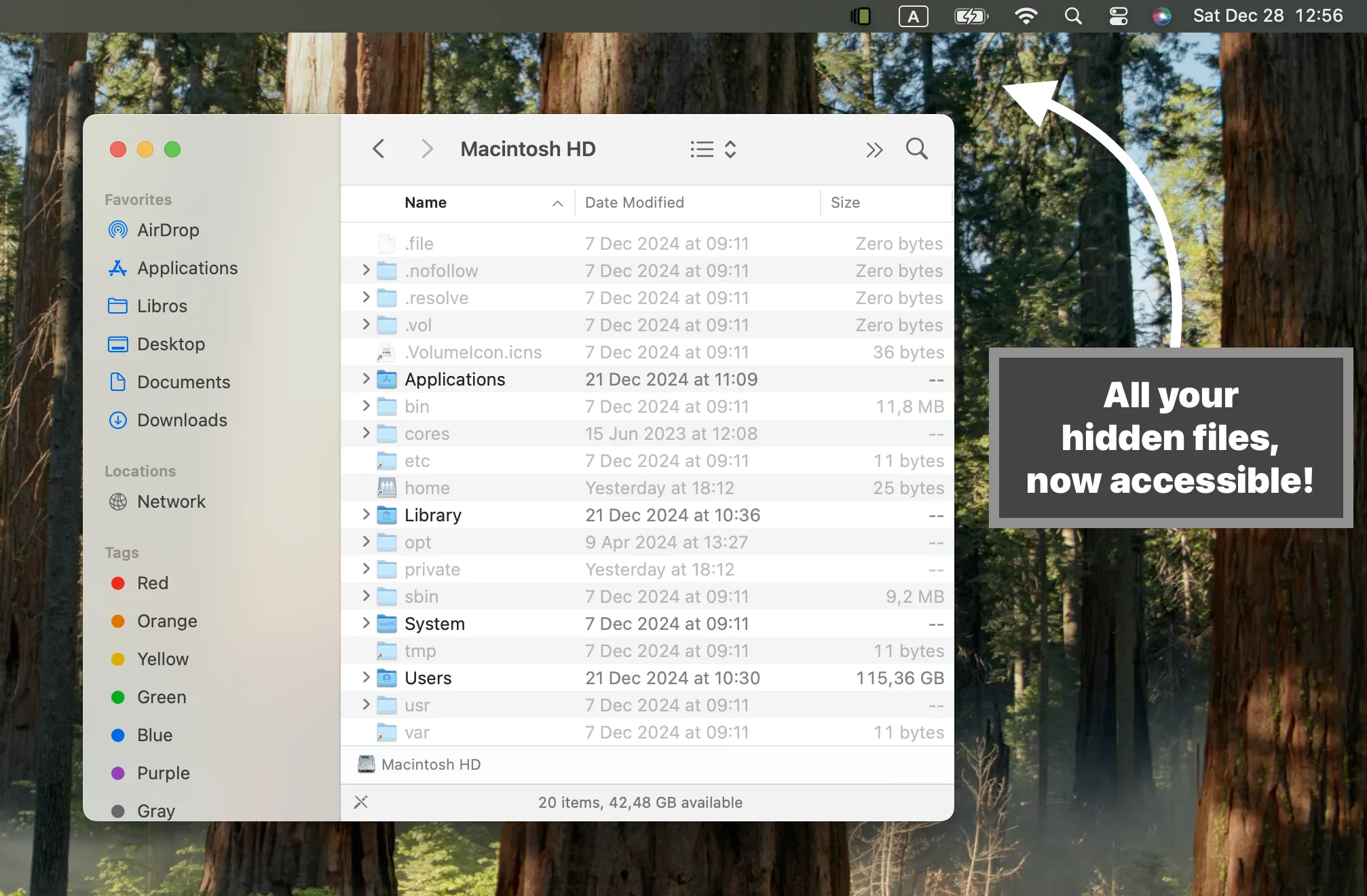Select the .VolumeIcon.icns file row
The width and height of the screenshot is (1367, 896).
pos(473,352)
